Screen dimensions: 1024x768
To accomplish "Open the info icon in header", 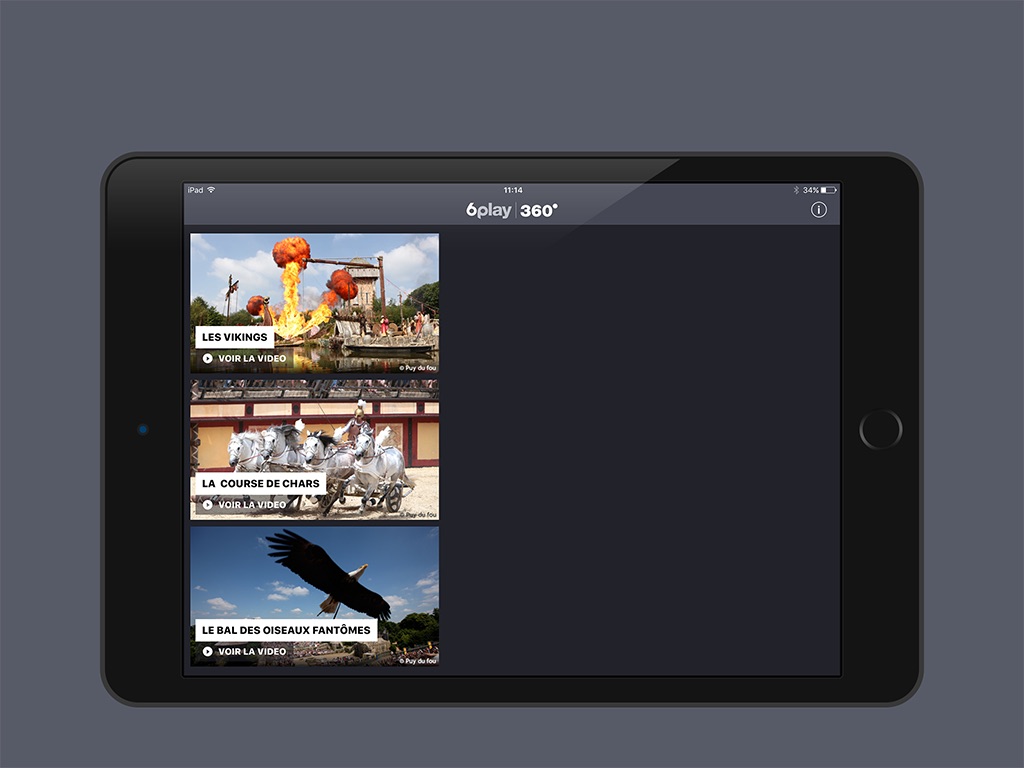I will click(818, 210).
